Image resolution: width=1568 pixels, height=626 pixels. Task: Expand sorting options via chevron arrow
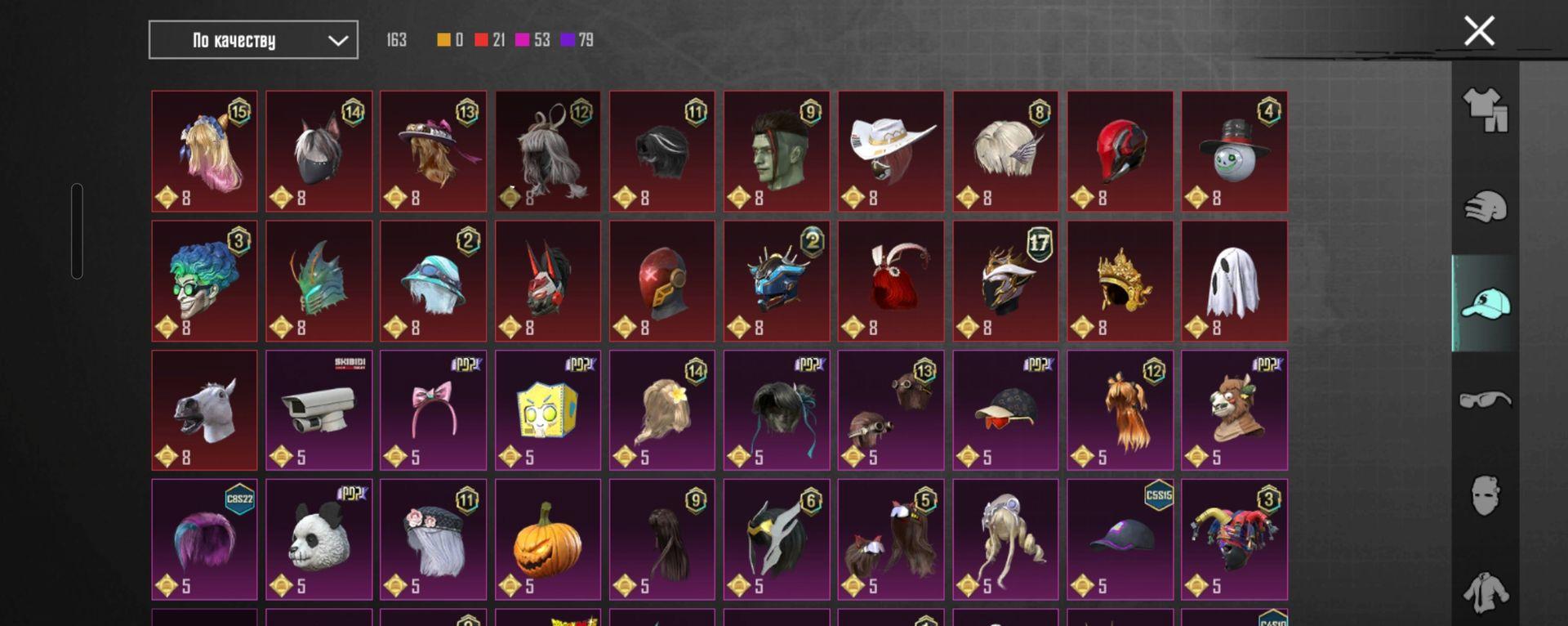[x=337, y=41]
